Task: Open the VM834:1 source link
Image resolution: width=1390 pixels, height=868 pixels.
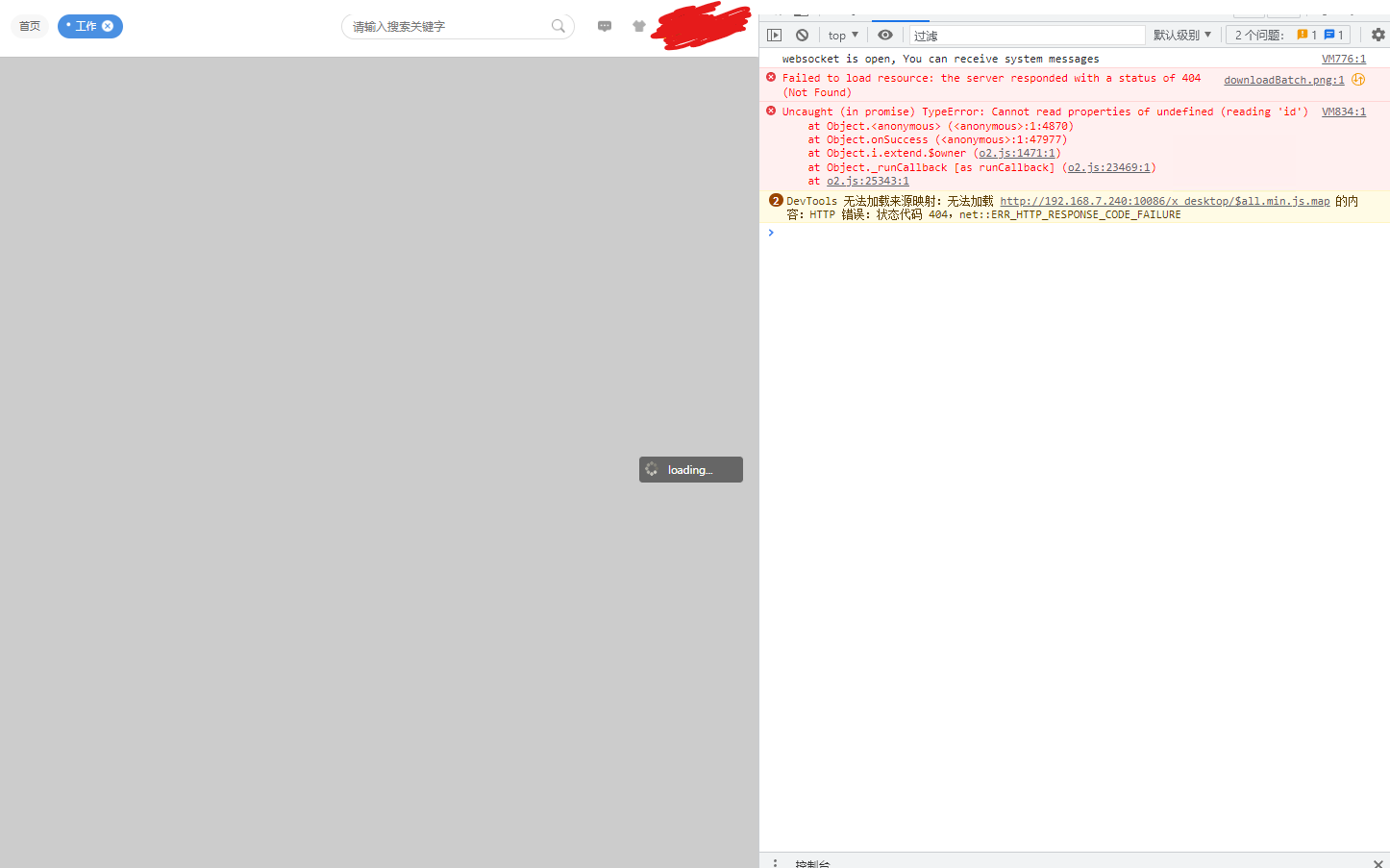Action: pyautogui.click(x=1344, y=112)
